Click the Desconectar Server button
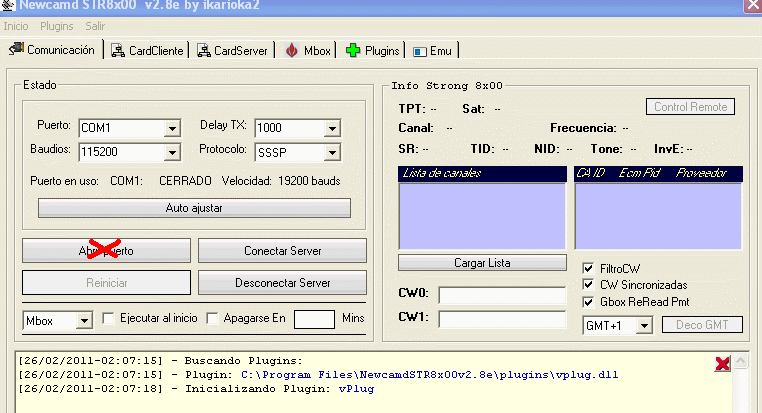 [x=282, y=283]
